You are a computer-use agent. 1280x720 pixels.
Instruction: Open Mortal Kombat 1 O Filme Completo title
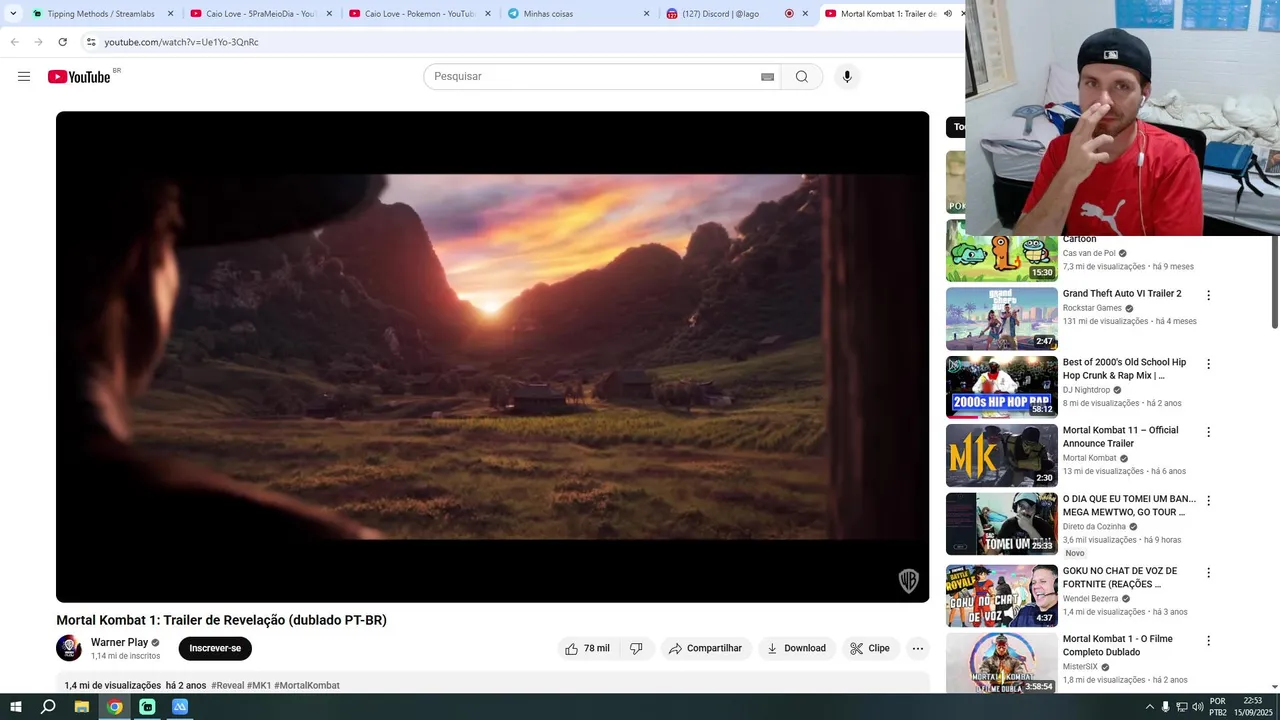click(x=1117, y=645)
